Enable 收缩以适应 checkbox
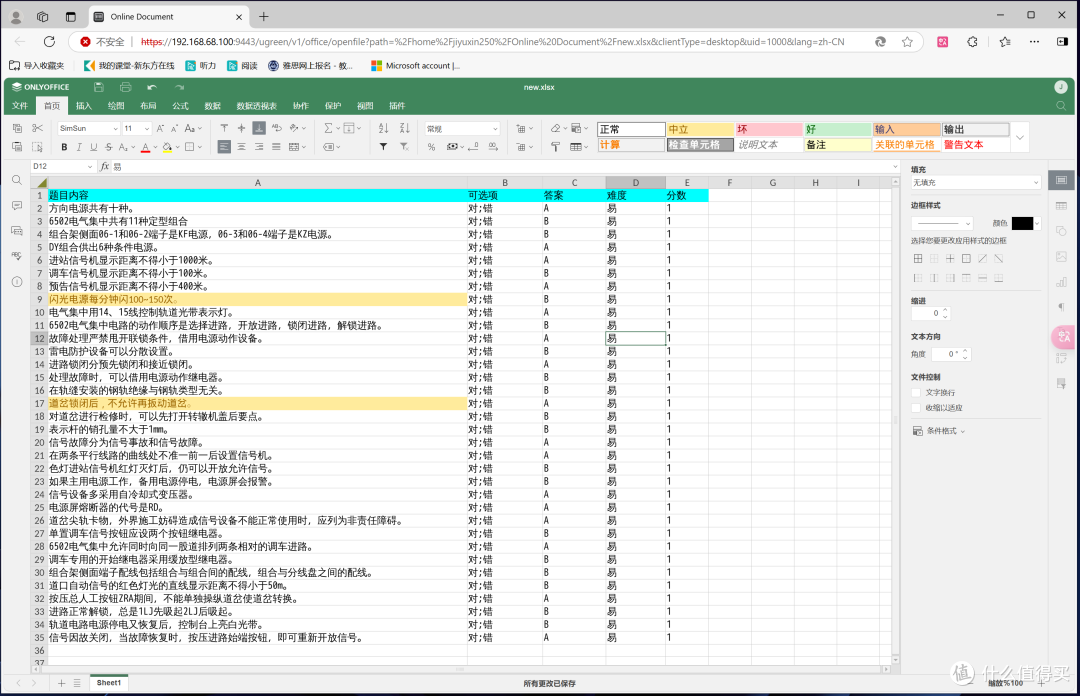The image size is (1080, 696). [x=916, y=408]
